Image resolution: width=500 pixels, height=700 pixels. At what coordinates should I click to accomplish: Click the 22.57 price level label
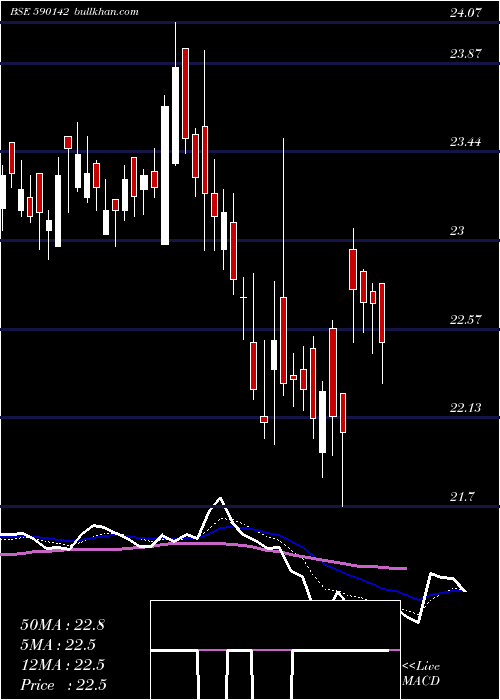[466, 320]
